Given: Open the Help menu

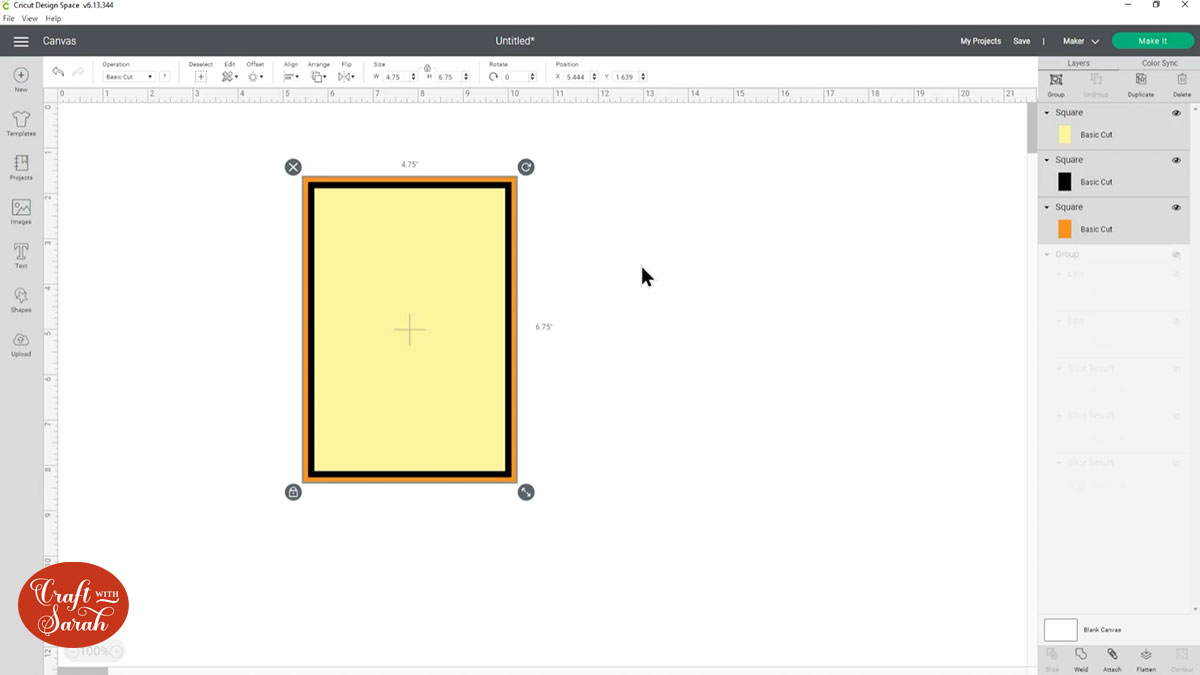Looking at the screenshot, I should [x=54, y=18].
